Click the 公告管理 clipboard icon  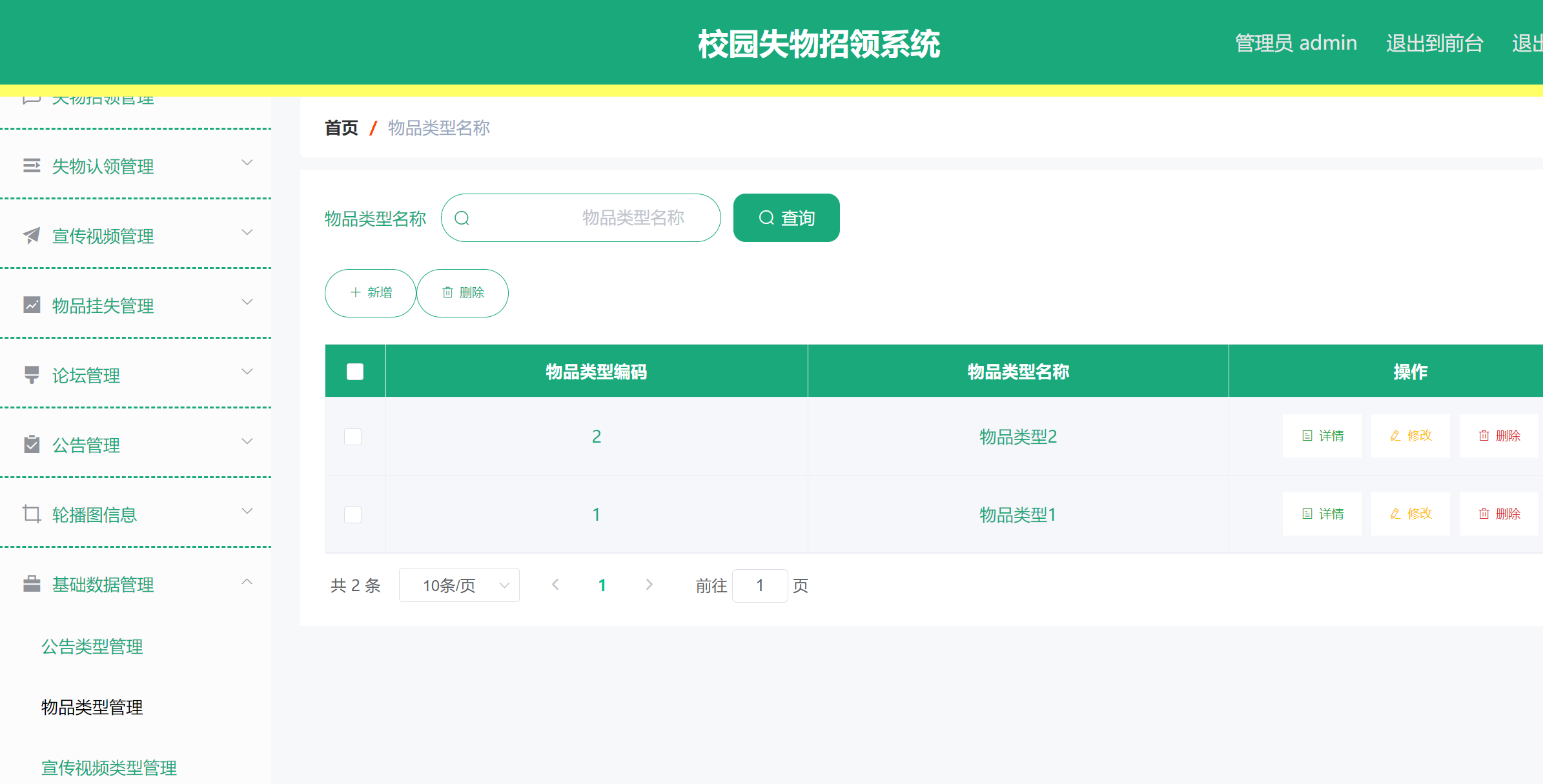pyautogui.click(x=32, y=444)
